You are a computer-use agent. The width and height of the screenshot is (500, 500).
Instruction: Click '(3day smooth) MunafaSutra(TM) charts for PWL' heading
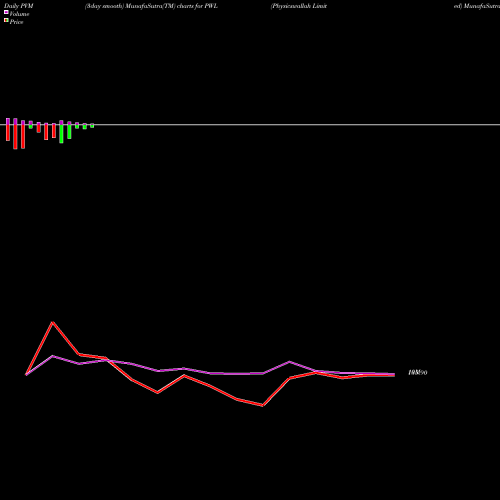click(151, 6)
